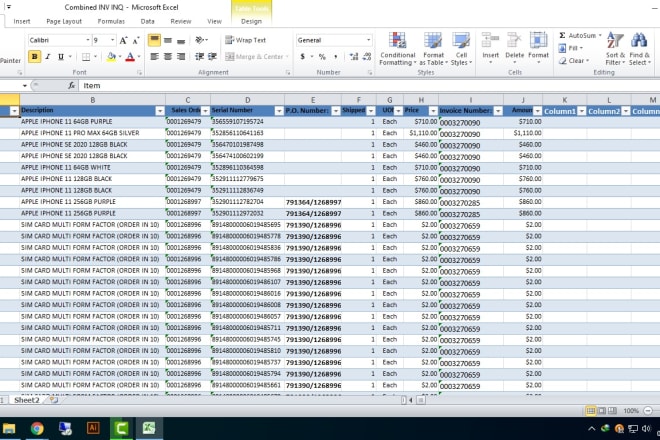Apply cell borders icon
The height and width of the screenshot is (440, 660).
[86, 56]
